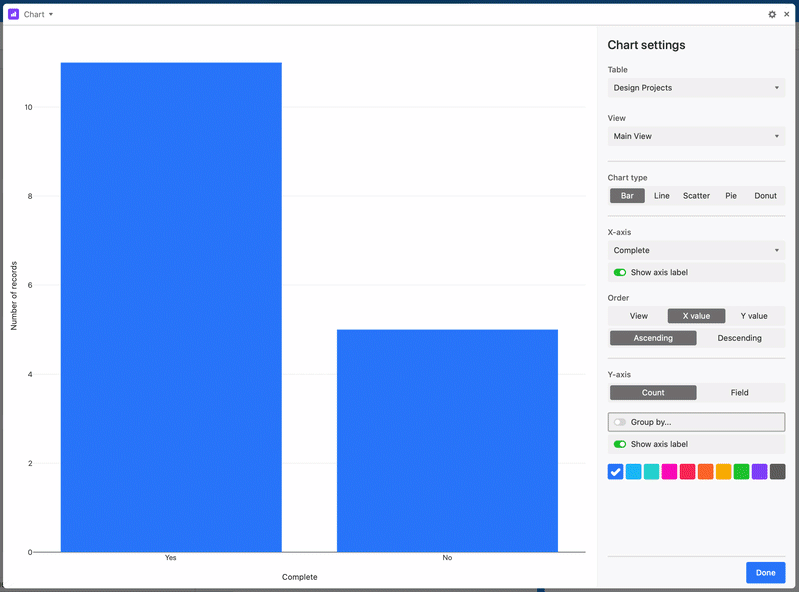Open the Chart title dropdown arrow
This screenshot has height=592, width=799.
51,14
